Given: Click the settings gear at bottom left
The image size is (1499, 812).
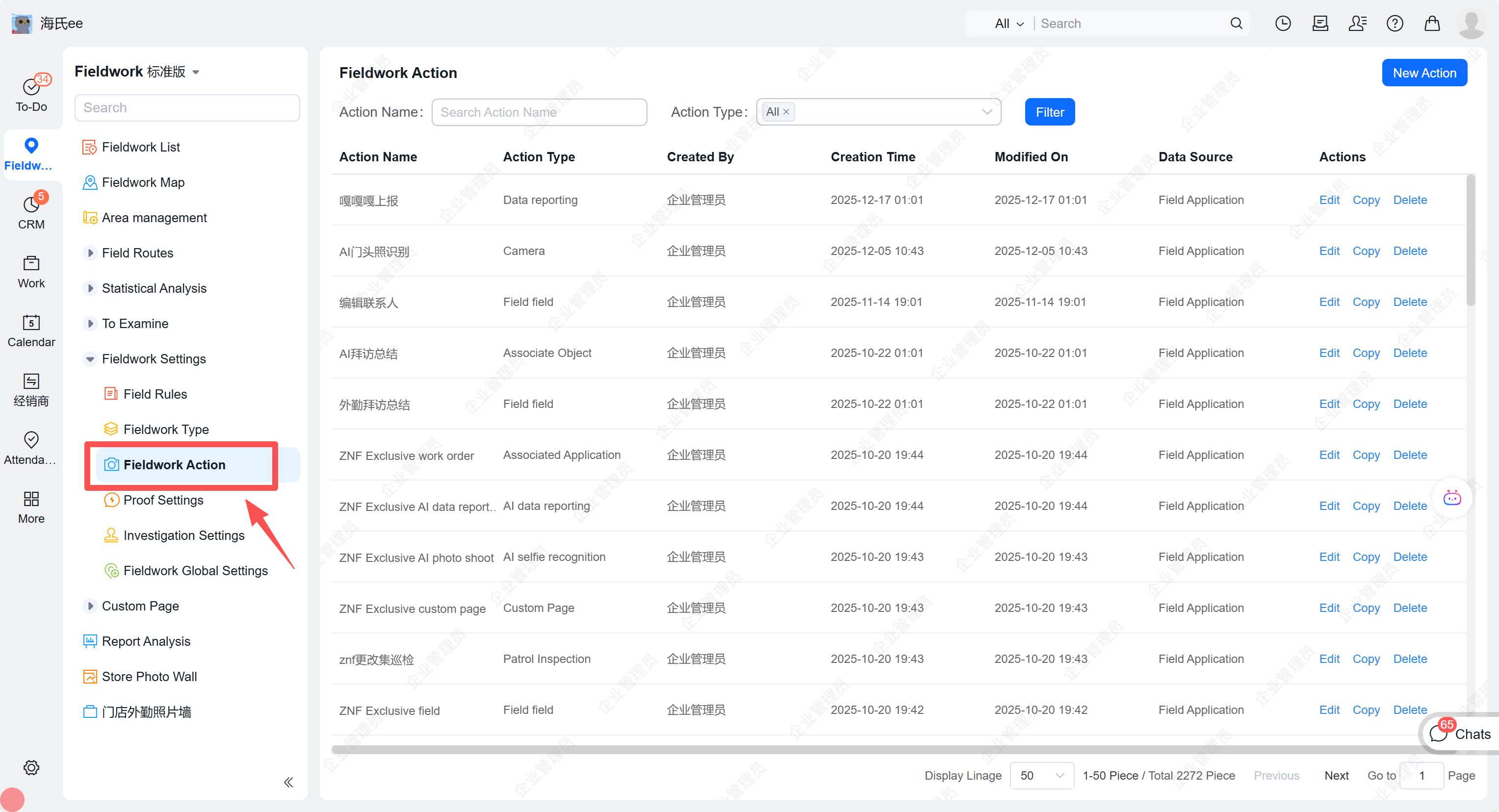Looking at the screenshot, I should [31, 767].
